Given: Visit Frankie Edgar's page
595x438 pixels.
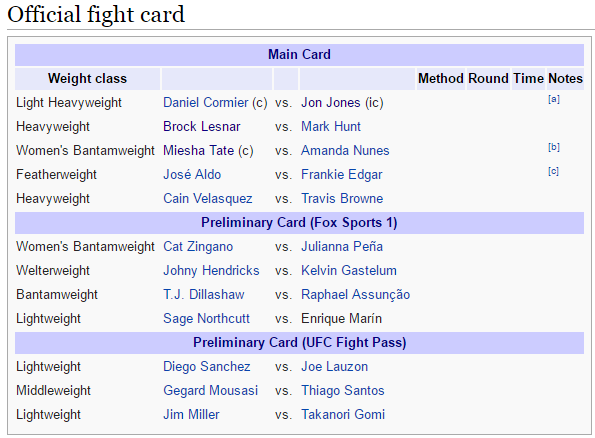Looking at the screenshot, I should tap(342, 174).
